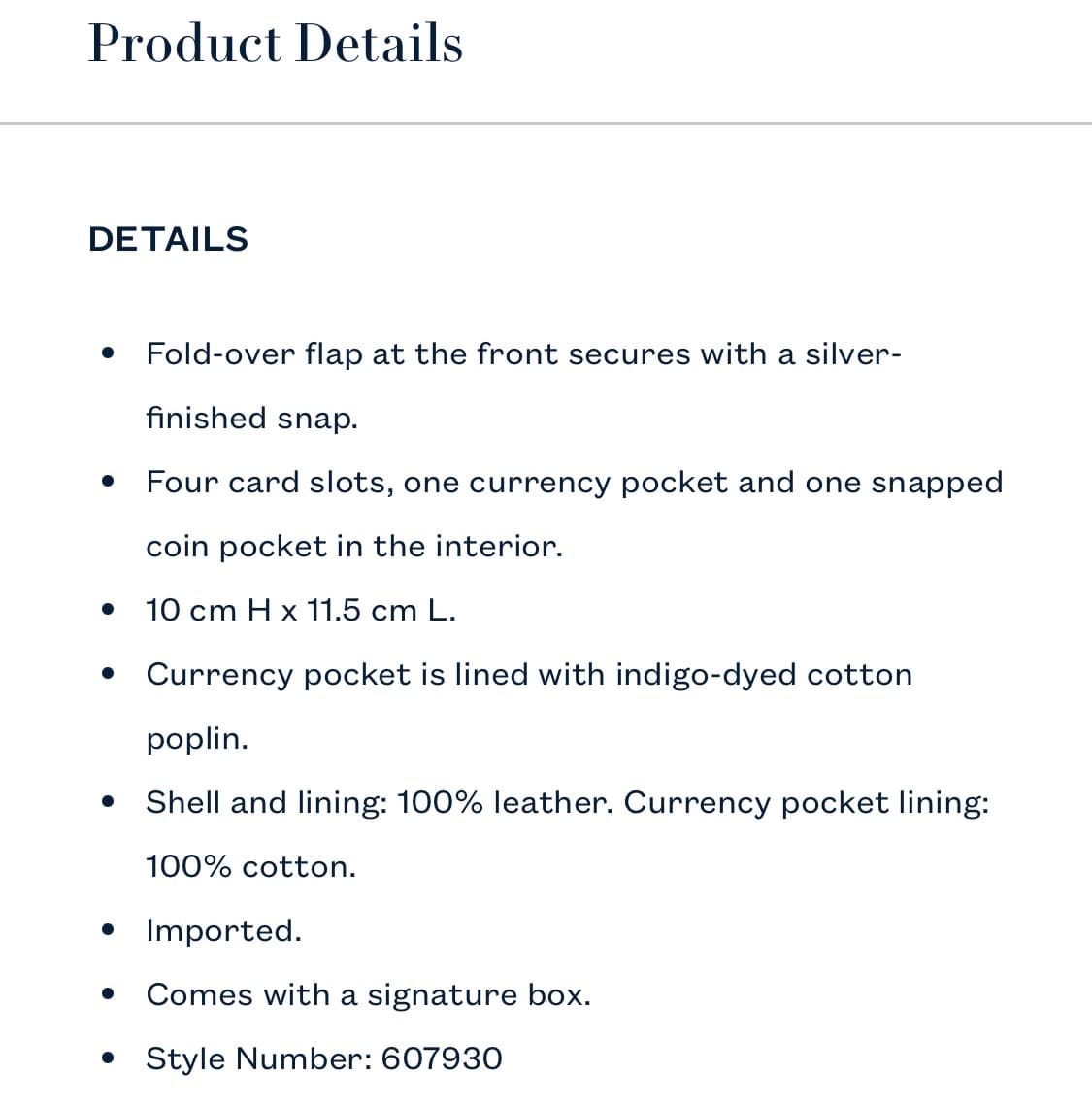Viewport: 1092px width, 1108px height.
Task: Click the bullet before the dimensions line
Action: (x=109, y=610)
